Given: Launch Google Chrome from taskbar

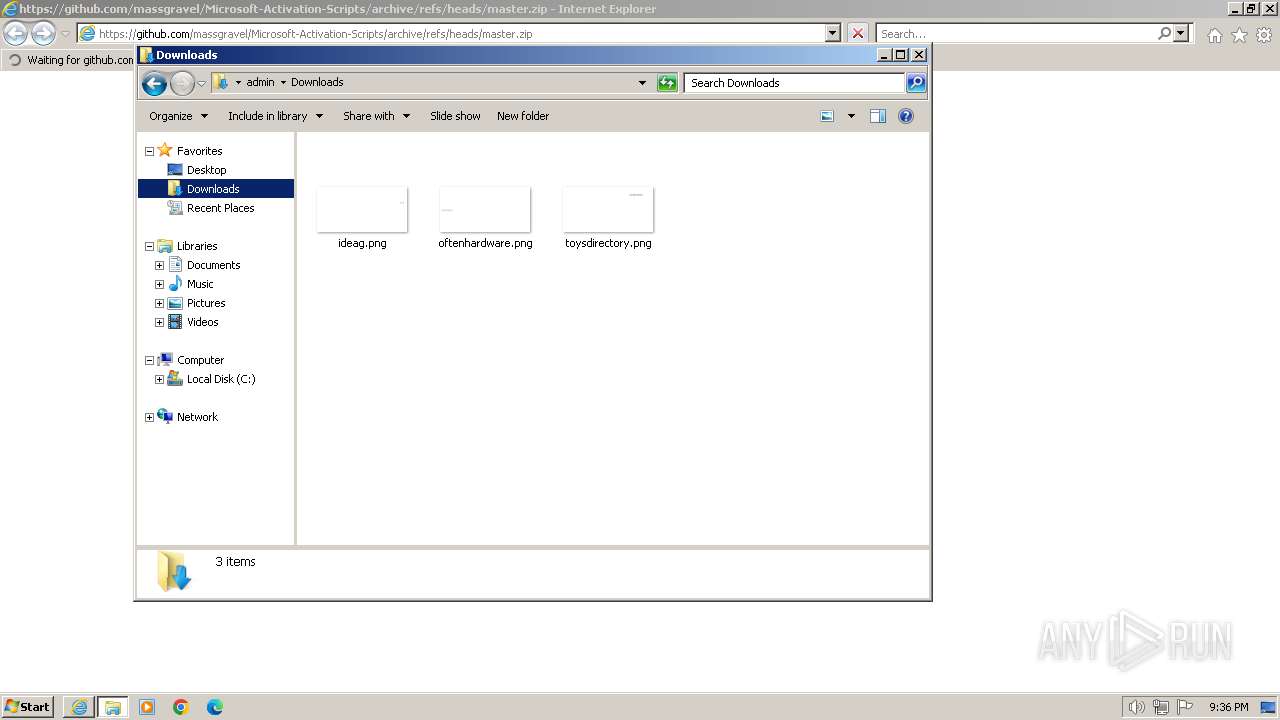Looking at the screenshot, I should (181, 707).
